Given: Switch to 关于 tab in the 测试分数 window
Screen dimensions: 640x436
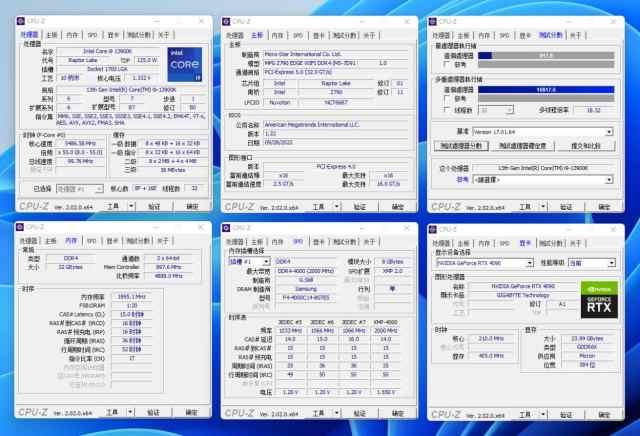Looking at the screenshot, I should tap(576, 36).
